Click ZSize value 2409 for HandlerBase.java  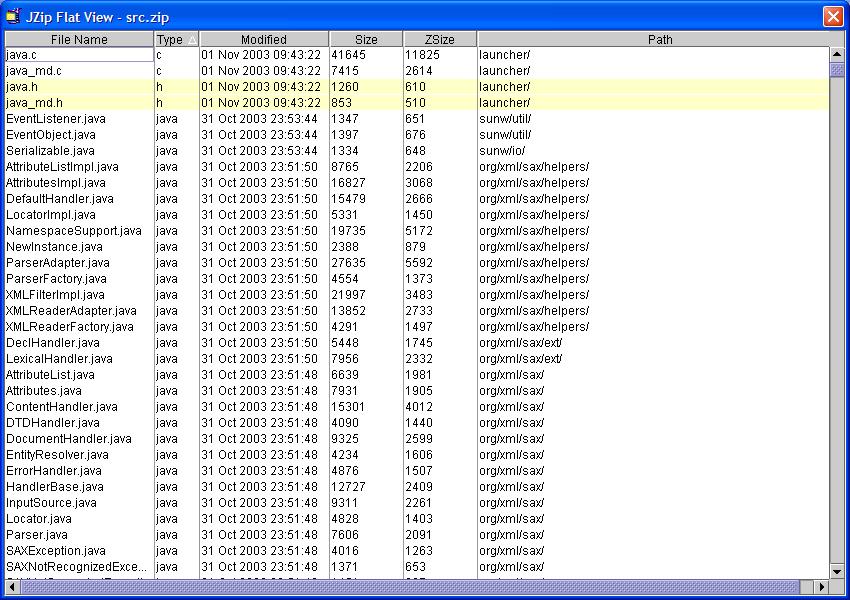click(419, 487)
